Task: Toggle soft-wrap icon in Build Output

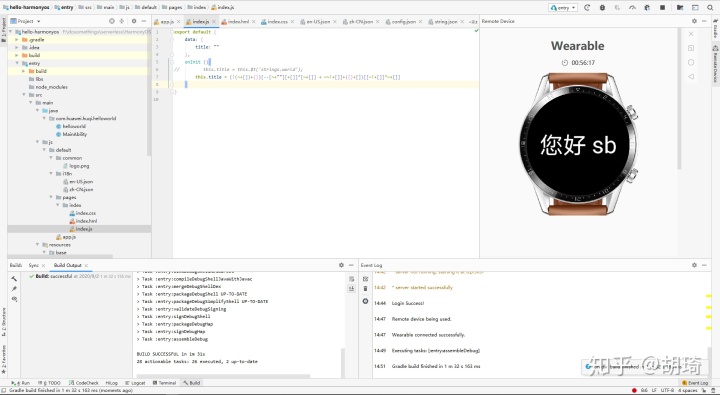Action: (351, 279)
